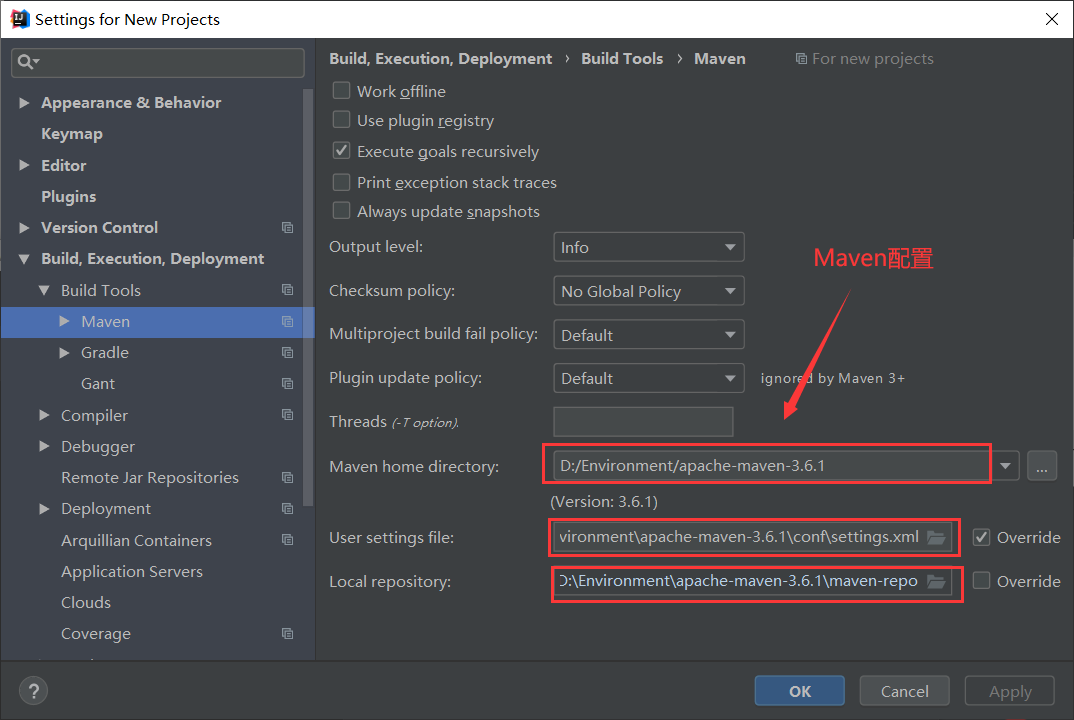
Task: Expand the Debugger node arrow
Action: 44,446
